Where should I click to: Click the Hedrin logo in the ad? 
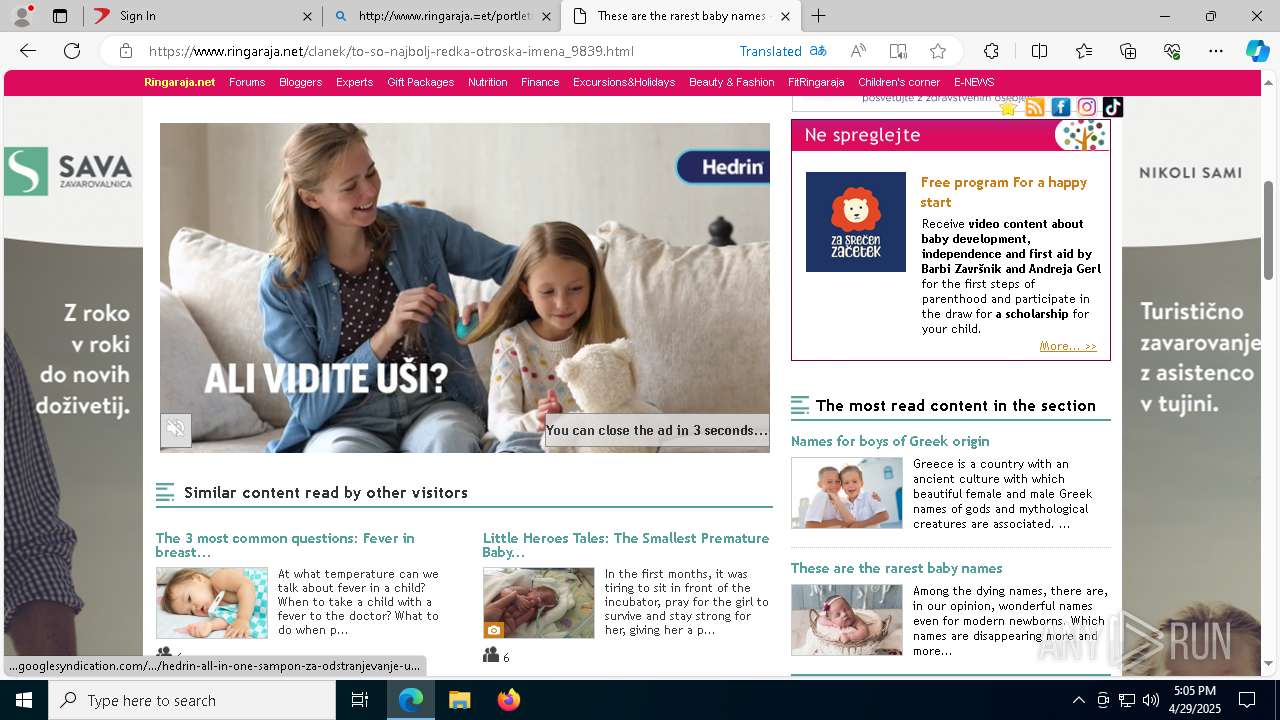(723, 167)
